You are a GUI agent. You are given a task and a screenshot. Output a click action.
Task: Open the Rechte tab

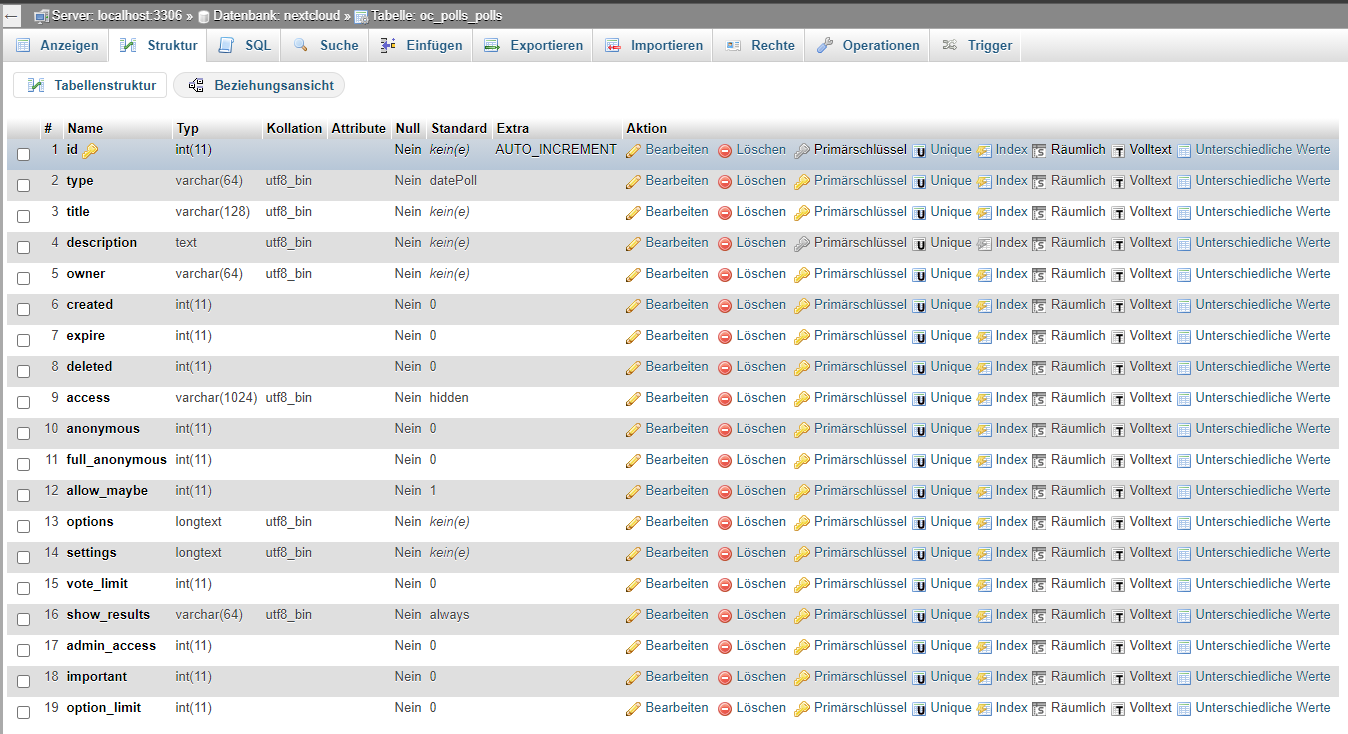point(759,45)
